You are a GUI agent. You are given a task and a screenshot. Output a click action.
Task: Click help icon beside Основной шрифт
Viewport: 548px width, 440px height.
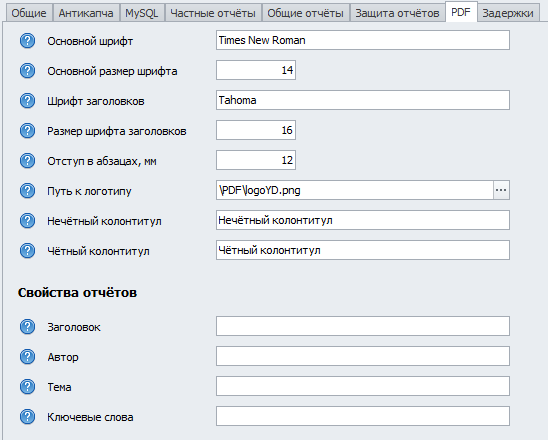click(27, 41)
